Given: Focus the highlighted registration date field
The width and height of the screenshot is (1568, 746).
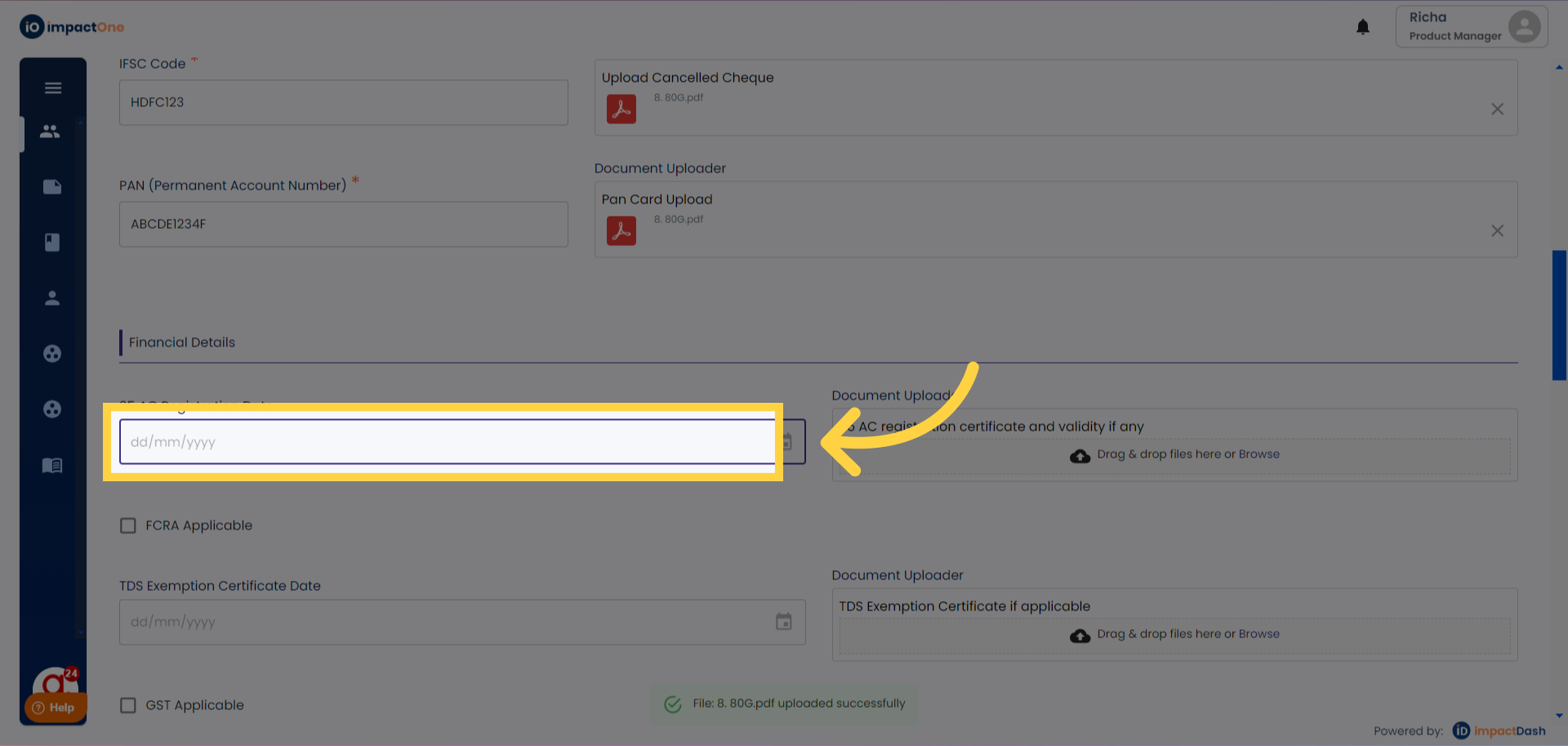Looking at the screenshot, I should coord(462,442).
